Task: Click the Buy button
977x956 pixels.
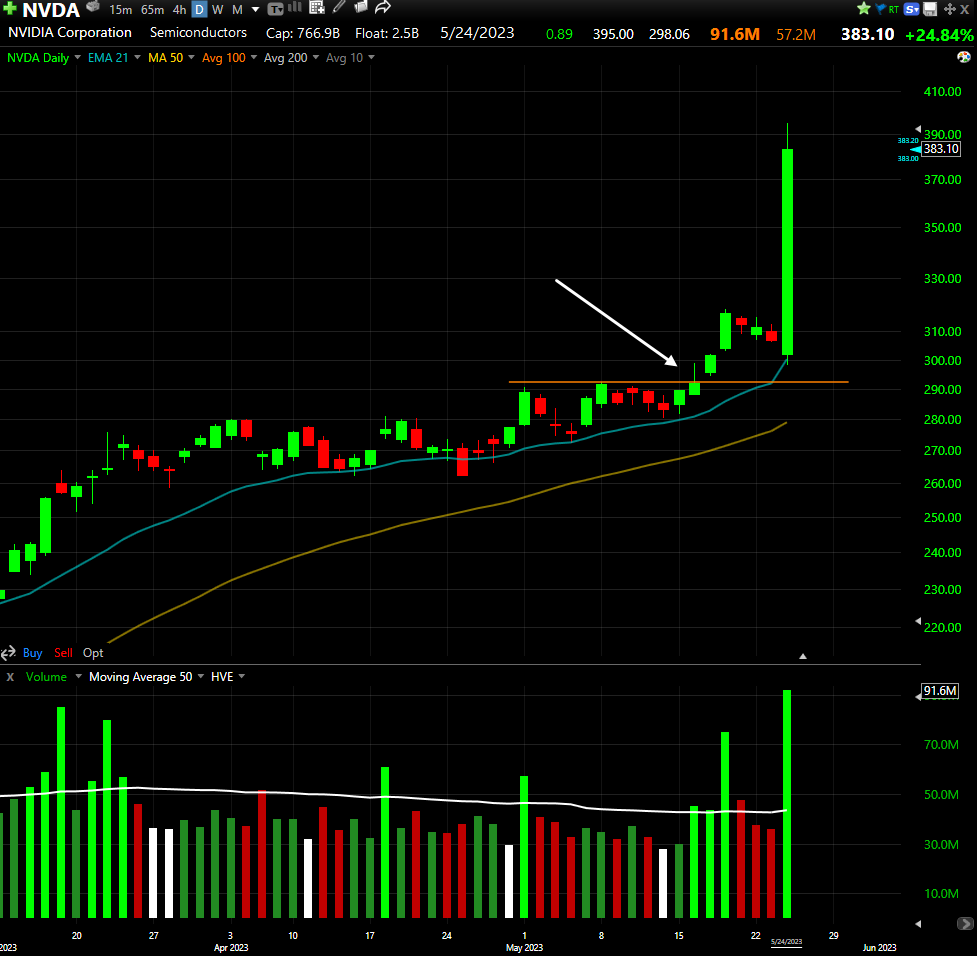Action: pos(32,652)
